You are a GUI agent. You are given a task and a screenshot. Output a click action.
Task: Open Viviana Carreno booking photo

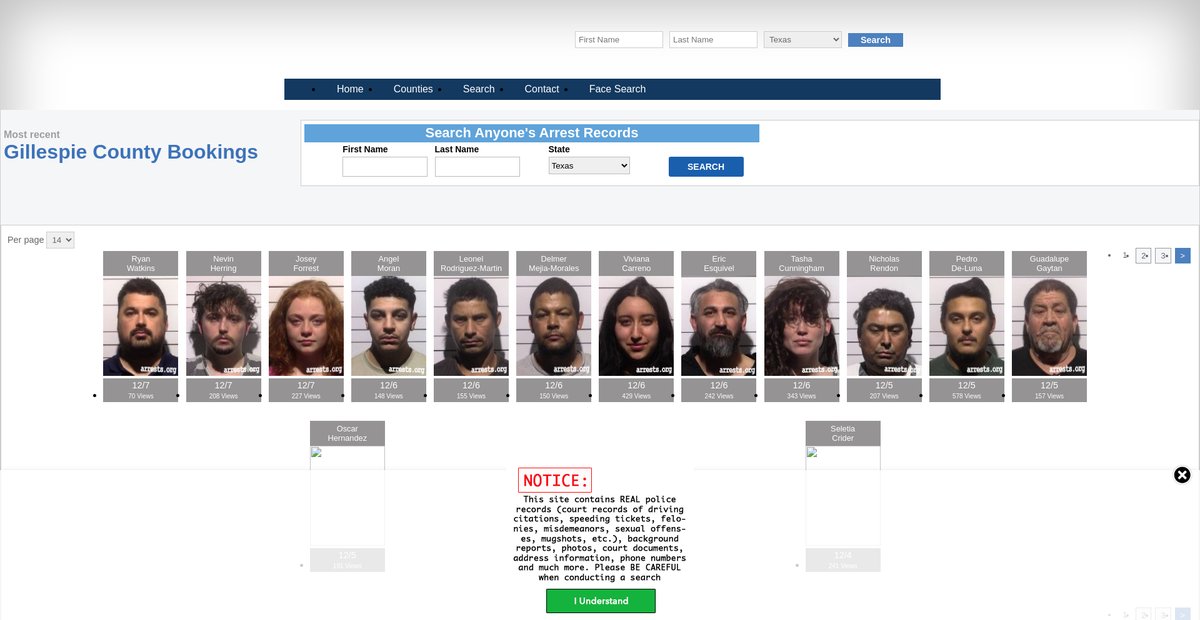tap(636, 327)
